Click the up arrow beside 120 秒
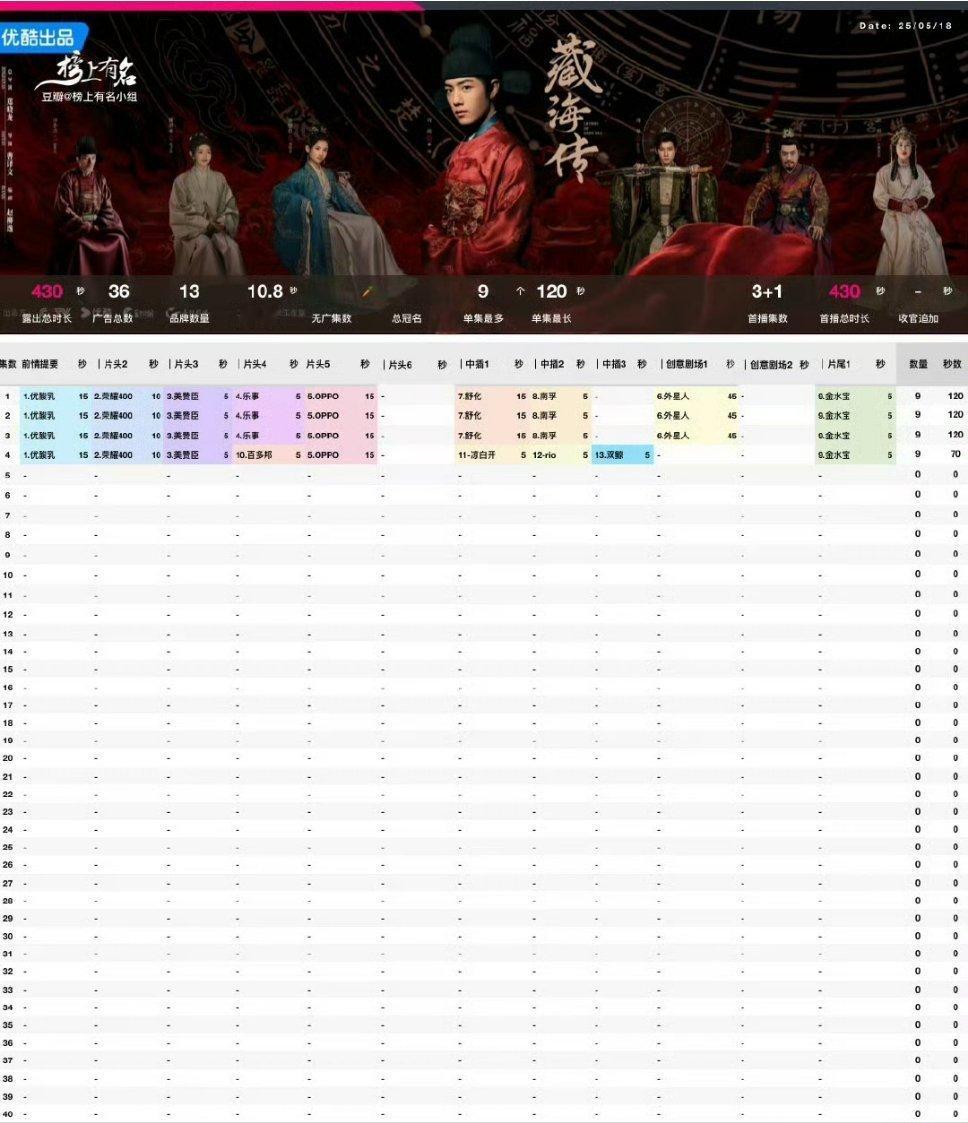Viewport: 968px width, 1123px height. (x=521, y=291)
